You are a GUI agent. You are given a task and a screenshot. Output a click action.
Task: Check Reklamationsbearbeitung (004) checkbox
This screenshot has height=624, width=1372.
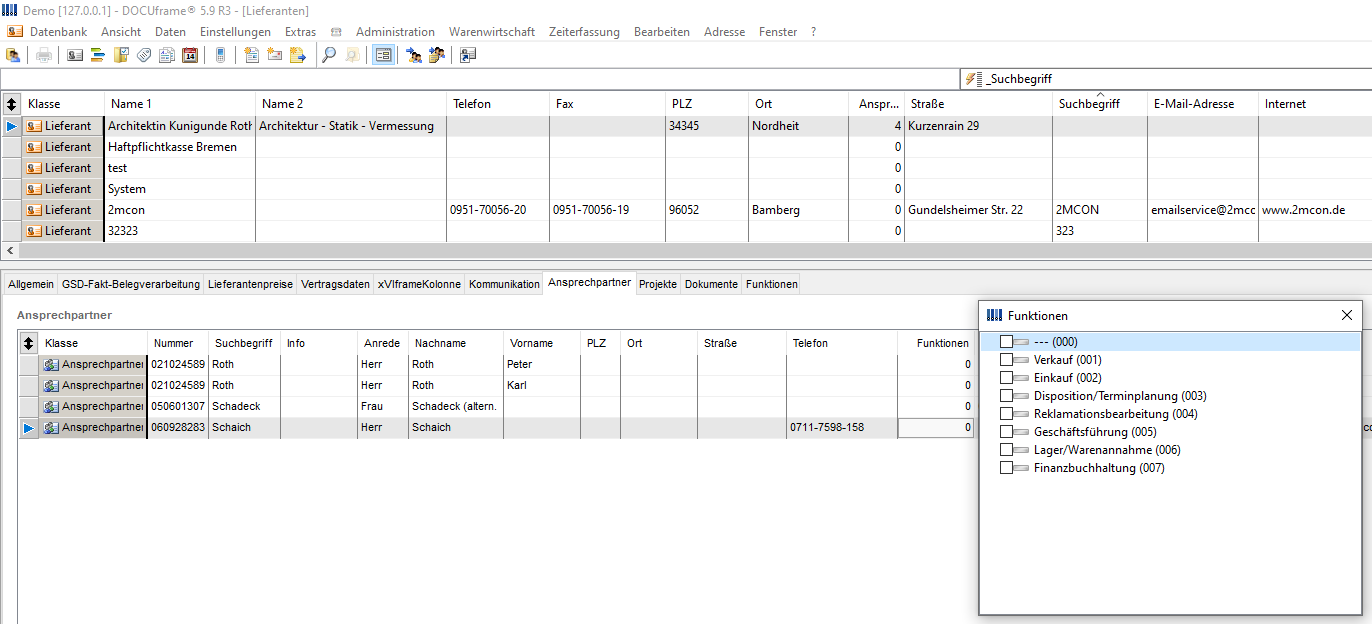click(x=1007, y=414)
